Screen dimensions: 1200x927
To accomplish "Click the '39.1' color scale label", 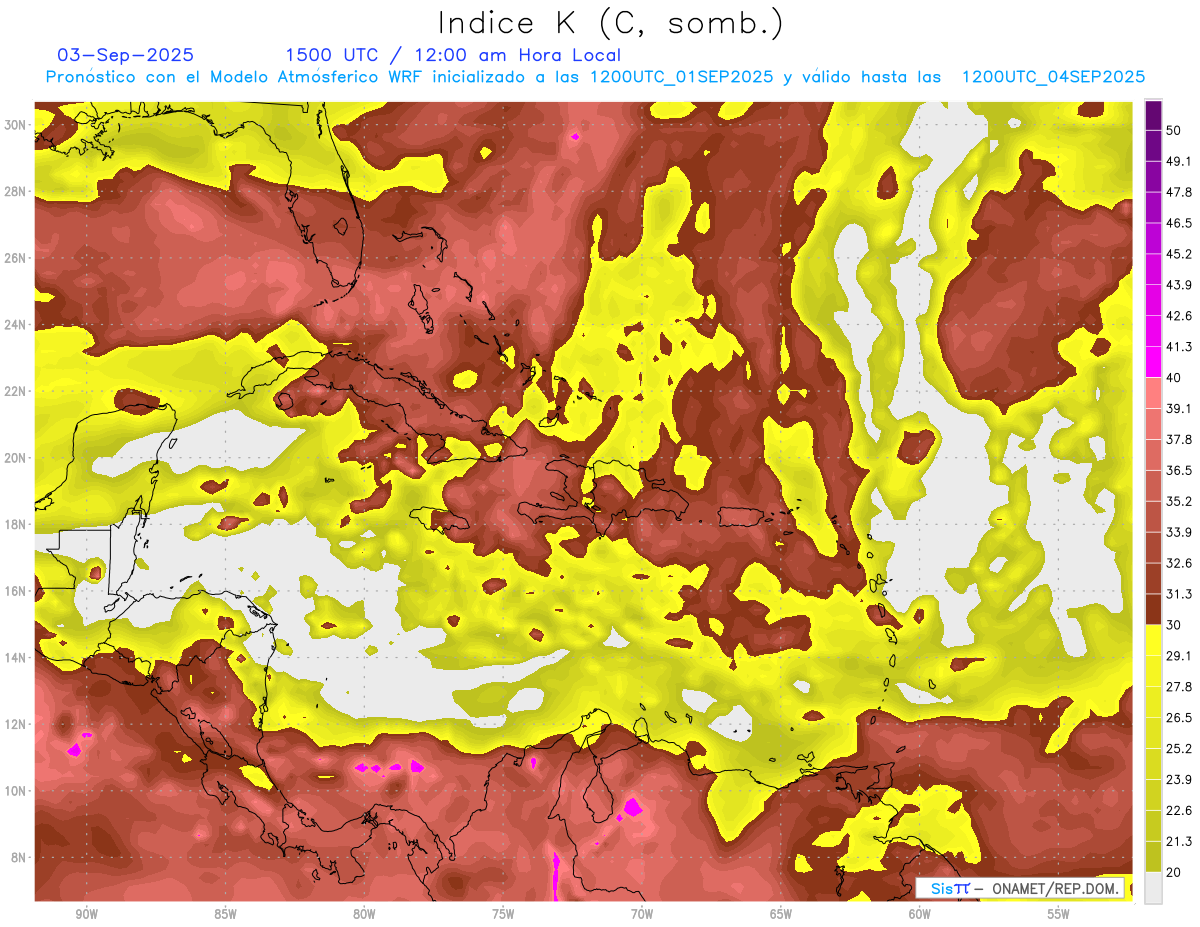I will (x=1178, y=409).
